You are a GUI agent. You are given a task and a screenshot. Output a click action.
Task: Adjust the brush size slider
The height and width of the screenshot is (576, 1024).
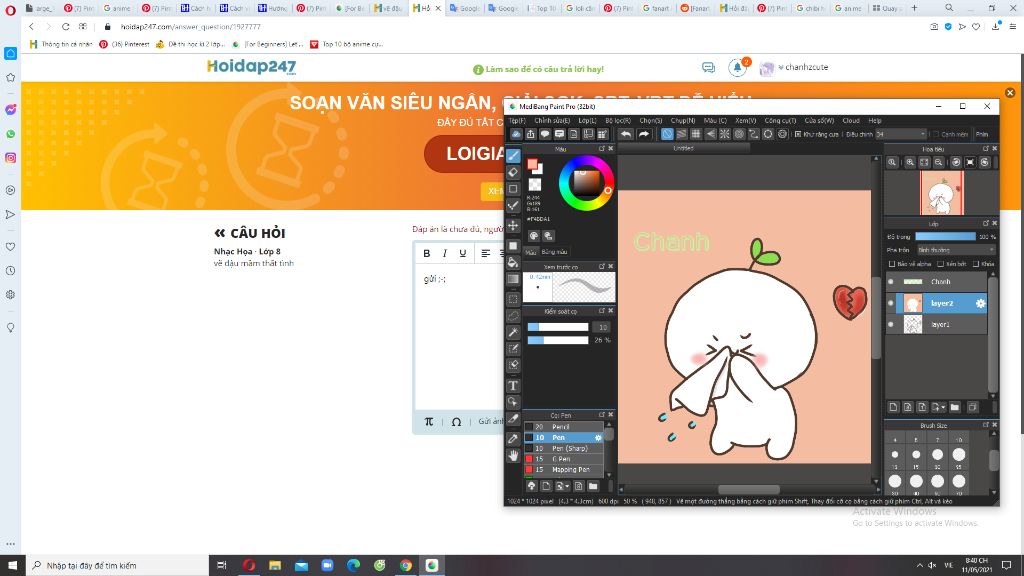point(558,327)
